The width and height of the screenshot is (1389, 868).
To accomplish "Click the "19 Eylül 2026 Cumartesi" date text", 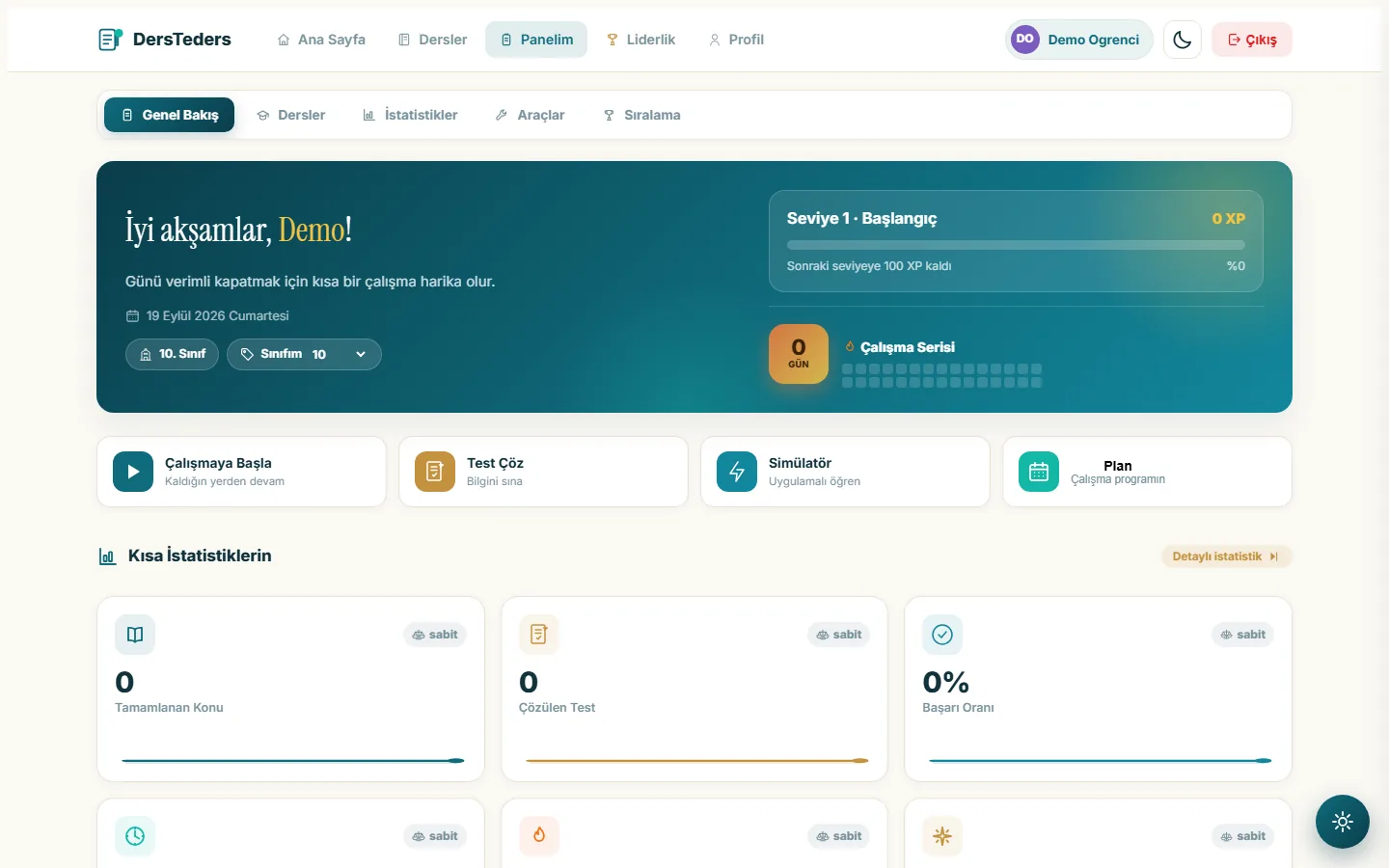I will [218, 316].
